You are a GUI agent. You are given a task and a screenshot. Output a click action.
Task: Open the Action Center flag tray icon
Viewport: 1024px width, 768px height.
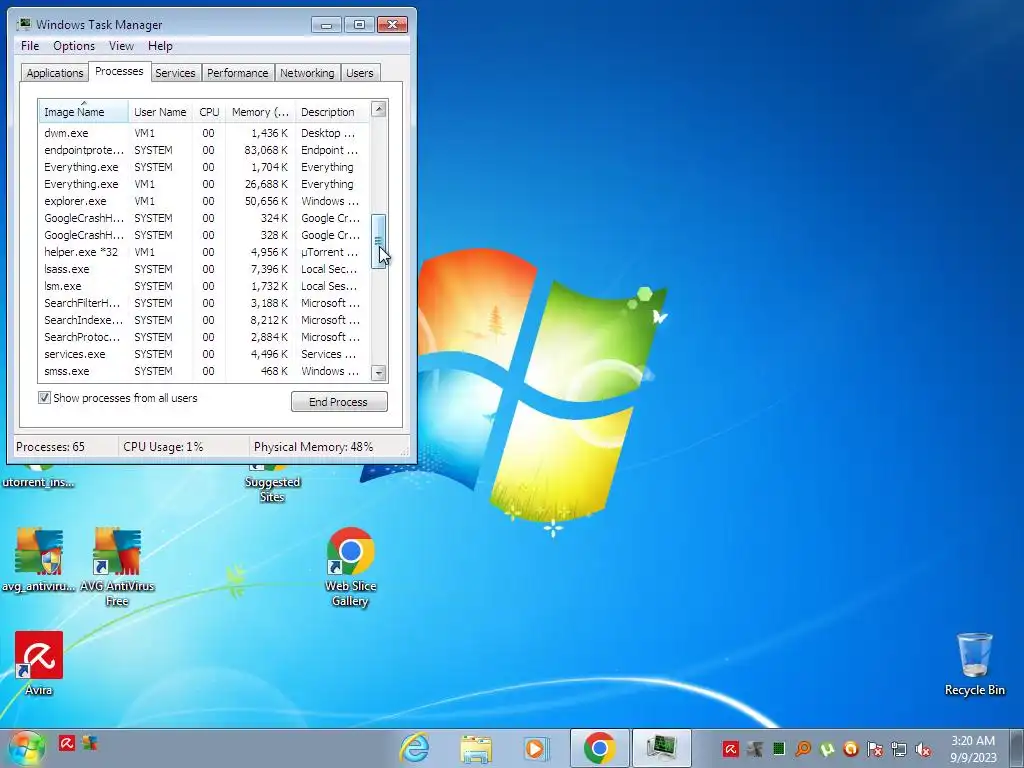point(875,749)
